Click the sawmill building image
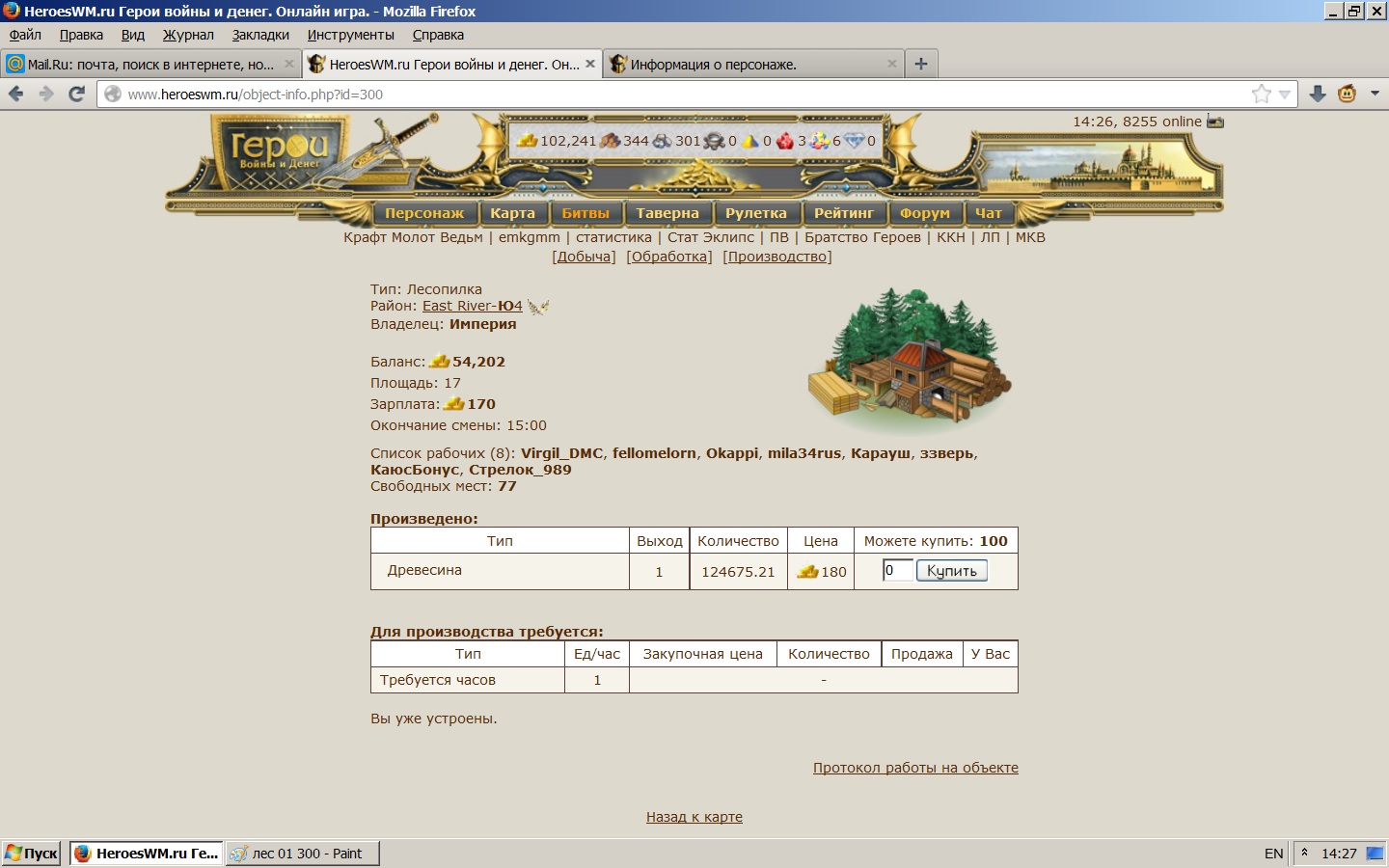The image size is (1389, 868). [910, 363]
